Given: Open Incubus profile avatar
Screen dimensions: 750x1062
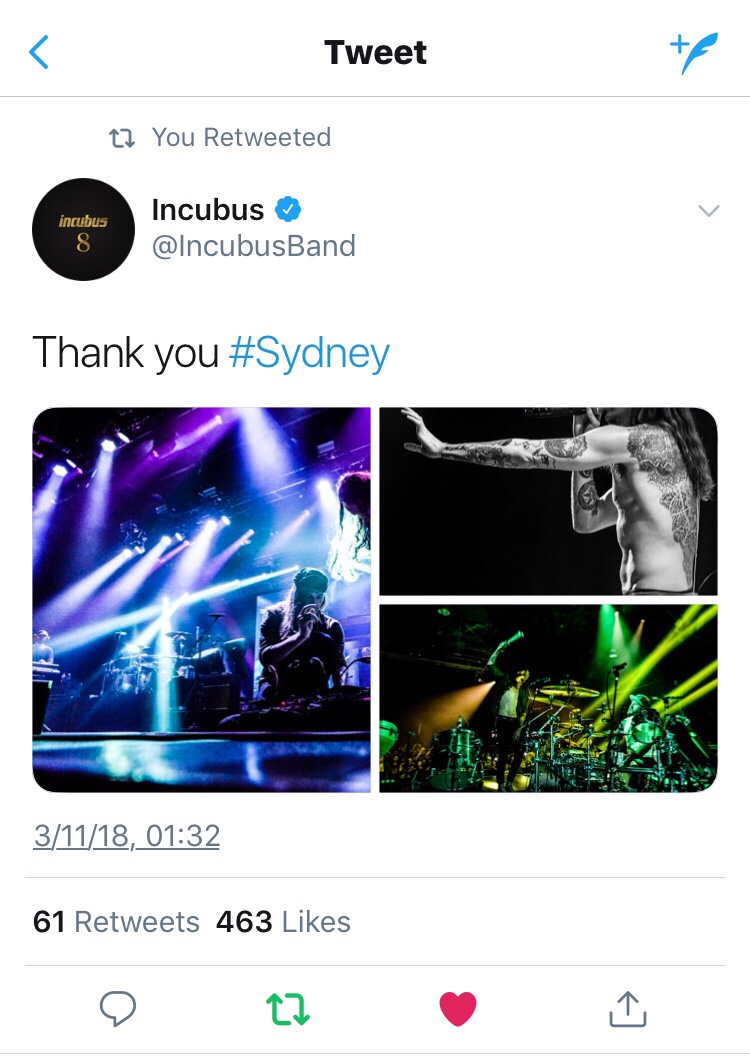Looking at the screenshot, I should coord(83,230).
